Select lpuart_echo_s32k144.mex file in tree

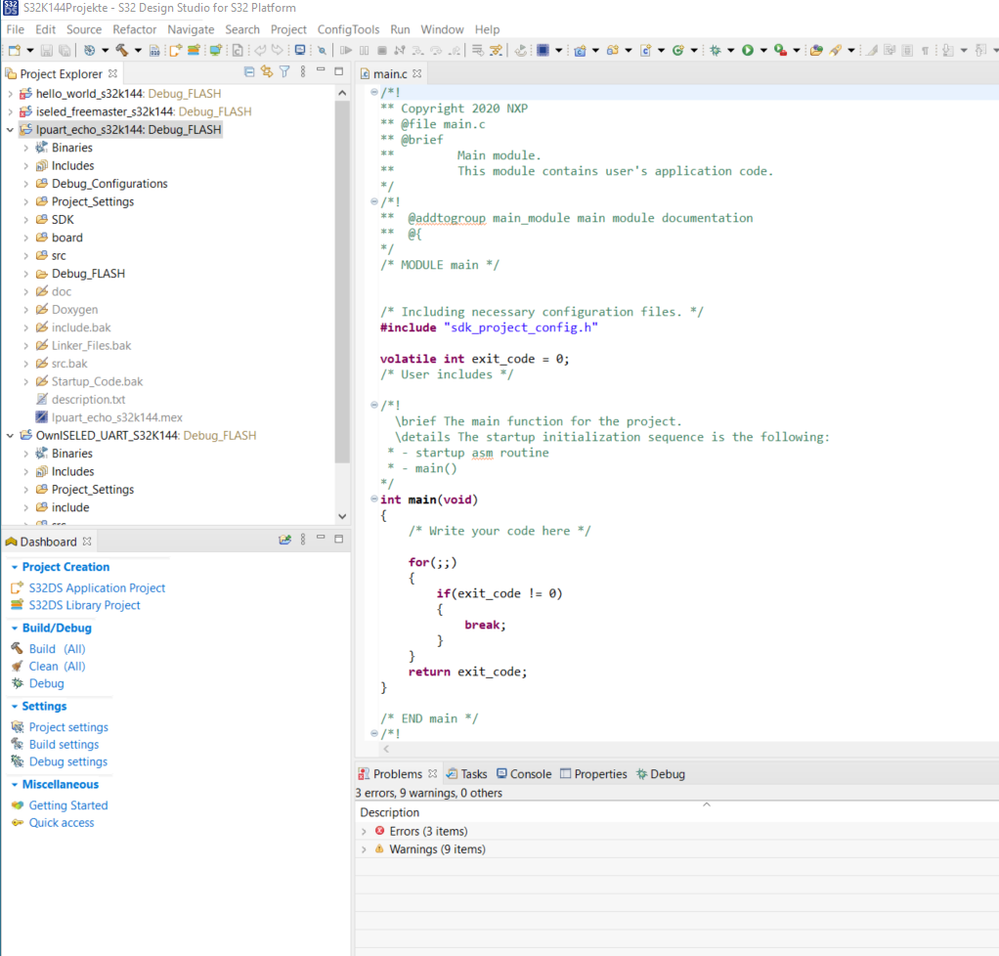click(116, 417)
